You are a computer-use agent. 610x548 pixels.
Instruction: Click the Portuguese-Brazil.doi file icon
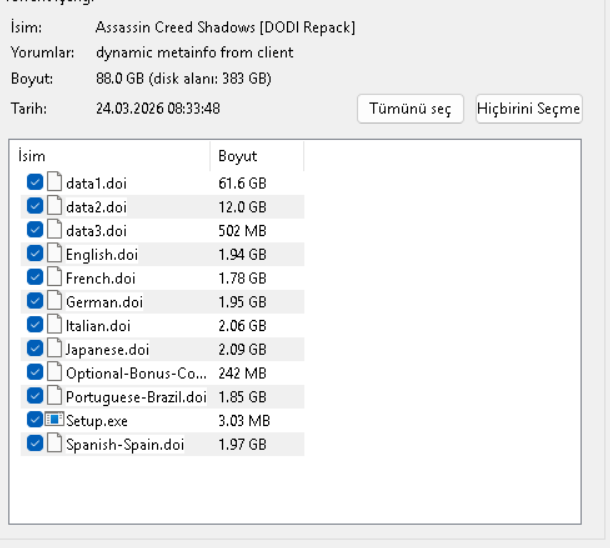(54, 395)
